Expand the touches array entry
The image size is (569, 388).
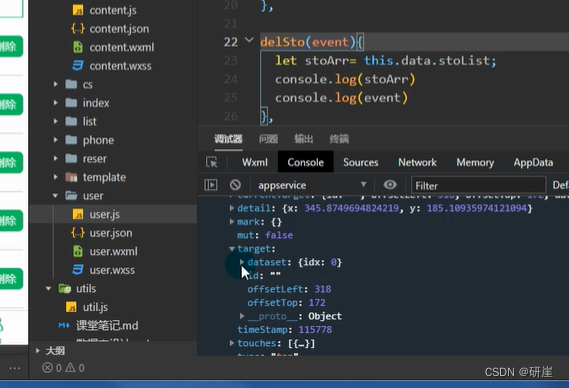point(232,343)
